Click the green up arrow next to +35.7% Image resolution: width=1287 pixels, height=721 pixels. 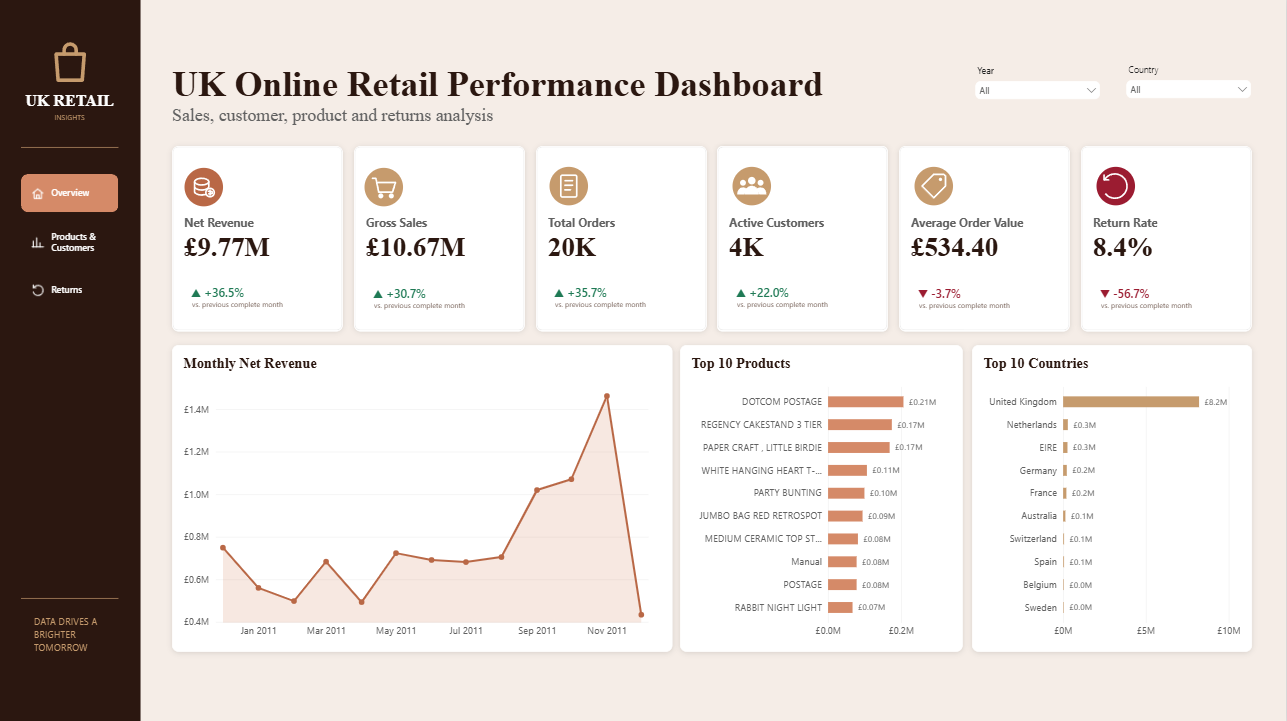point(559,294)
